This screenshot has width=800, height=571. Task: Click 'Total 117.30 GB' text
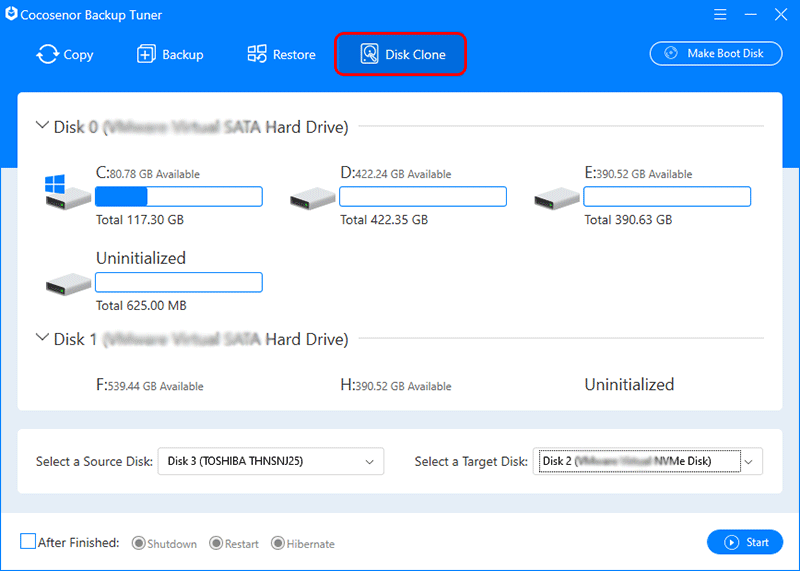pos(140,220)
